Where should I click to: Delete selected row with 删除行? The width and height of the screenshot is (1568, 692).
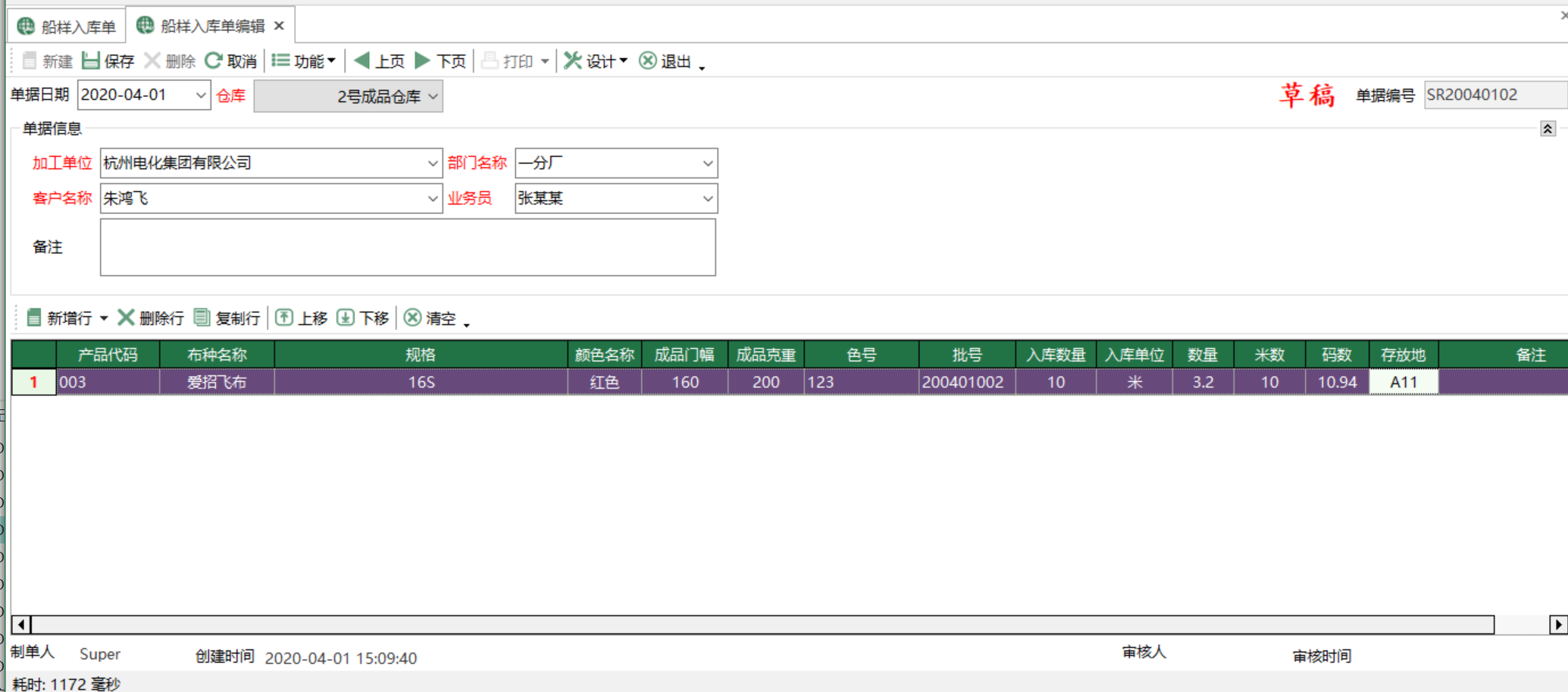pos(151,318)
